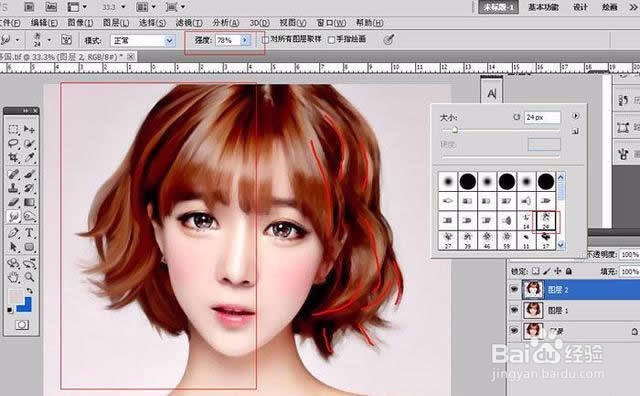Image resolution: width=640 pixels, height=396 pixels.
Task: Open the 图像(I) menu
Action: pos(80,23)
